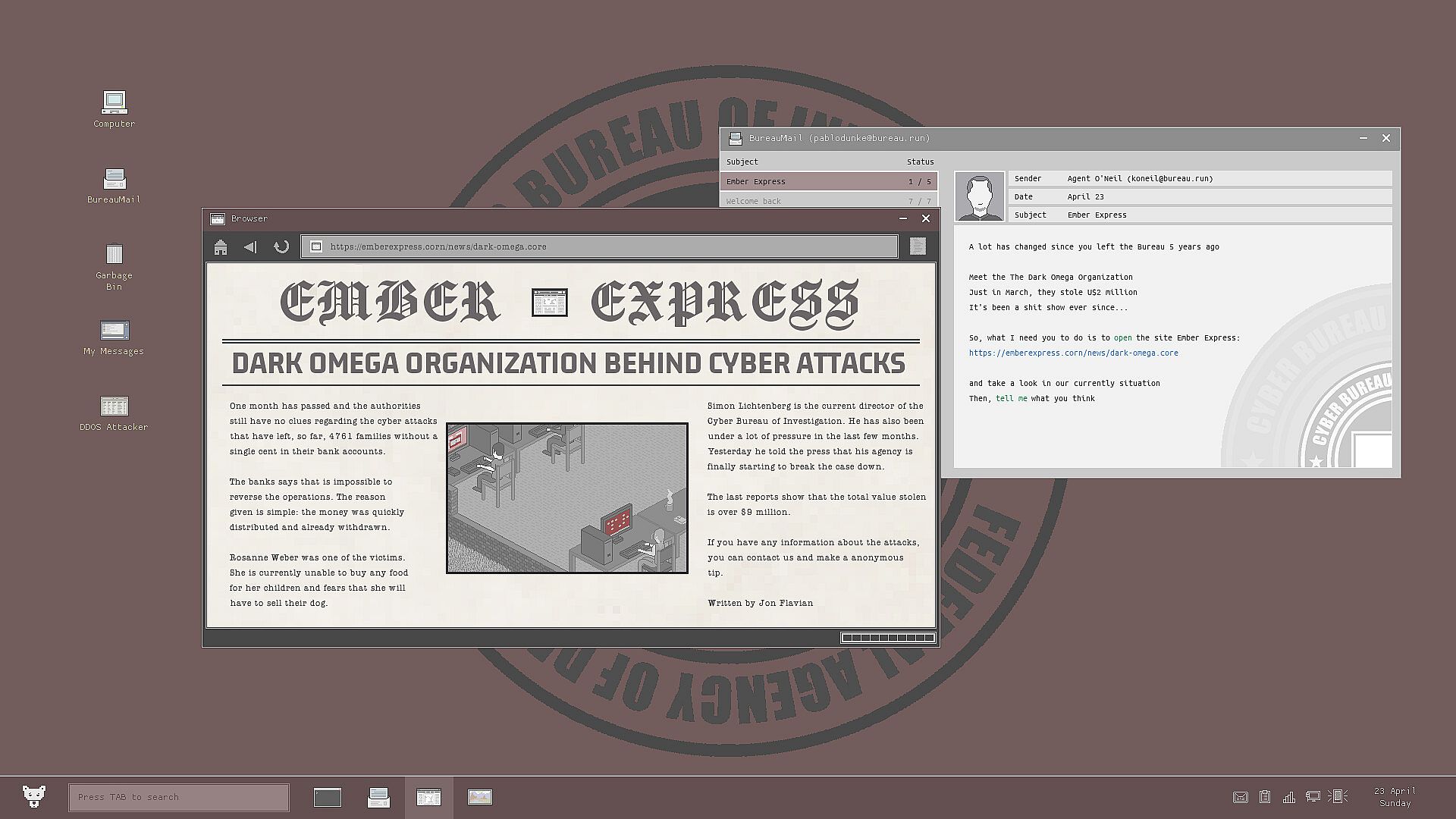The image size is (1456, 819).
Task: Click the browser URL address bar
Action: coord(599,246)
